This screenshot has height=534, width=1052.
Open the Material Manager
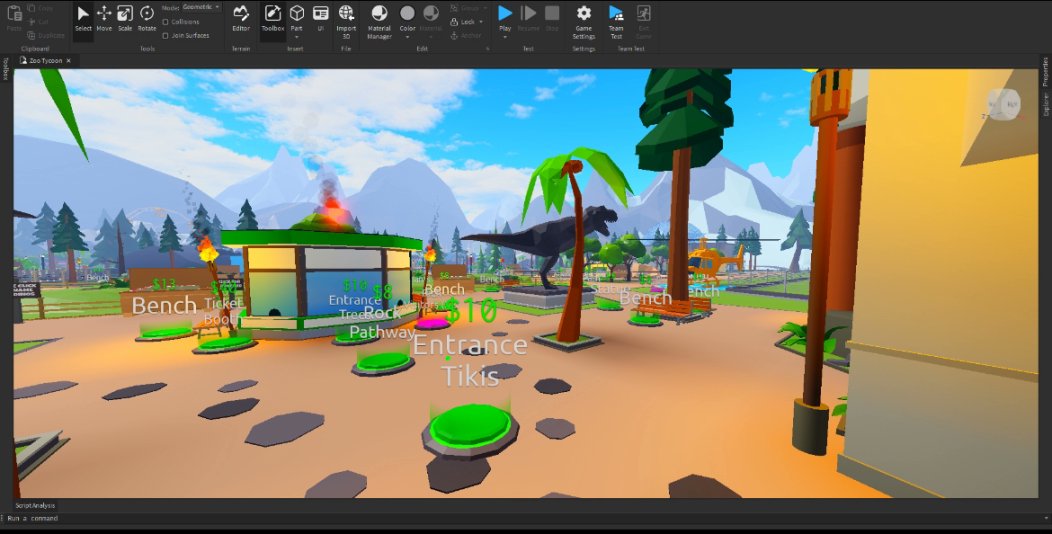[379, 20]
